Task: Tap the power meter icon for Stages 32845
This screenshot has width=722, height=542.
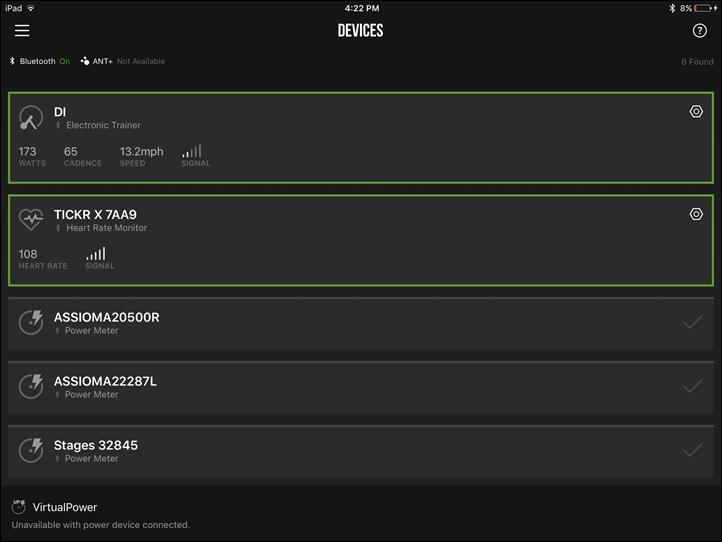Action: (31, 450)
